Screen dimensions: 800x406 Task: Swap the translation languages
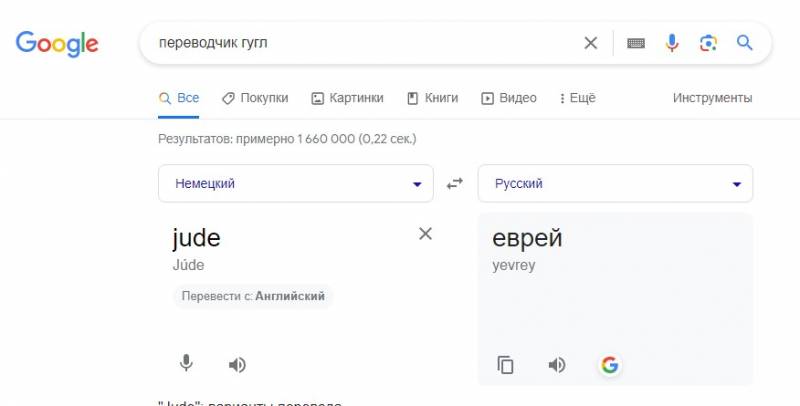pyautogui.click(x=455, y=184)
